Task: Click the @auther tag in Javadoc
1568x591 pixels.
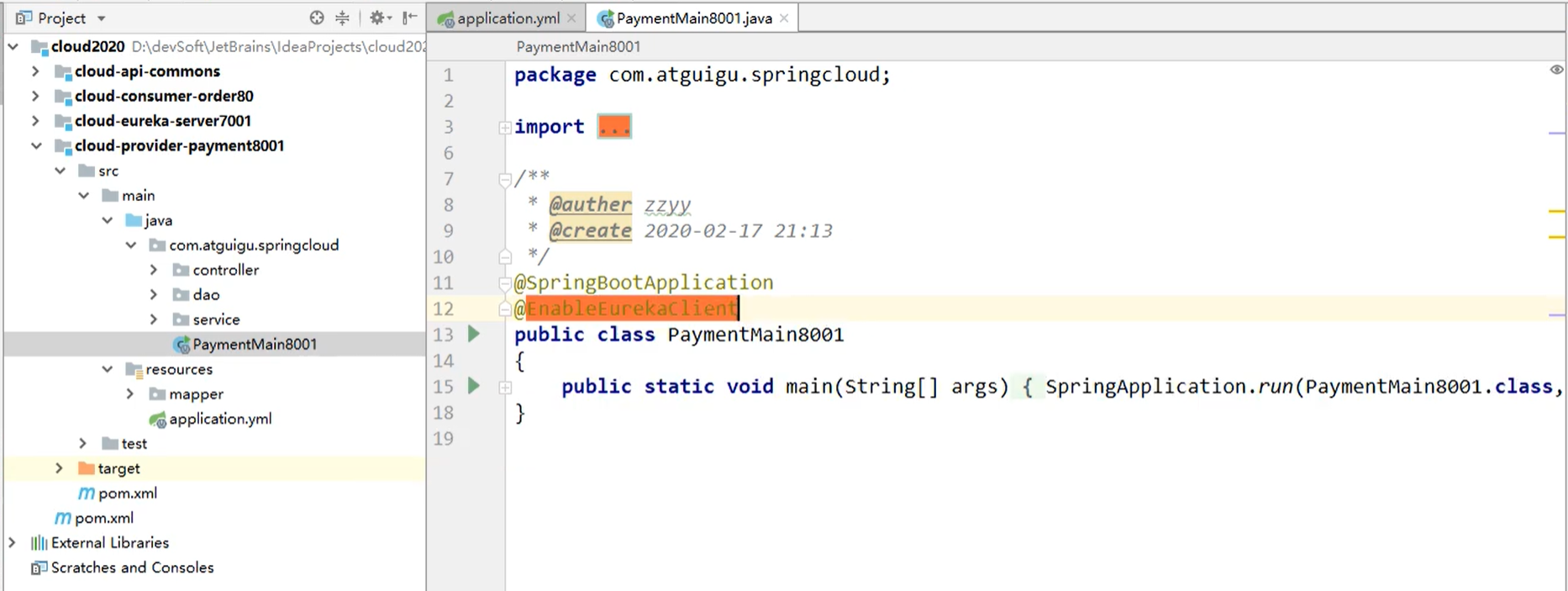Action: (590, 204)
